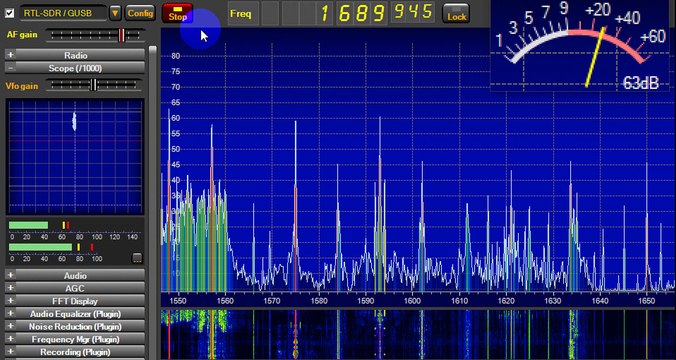Screen dimensions: 676x360
Task: Expand the Radio panel
Action: point(75,55)
